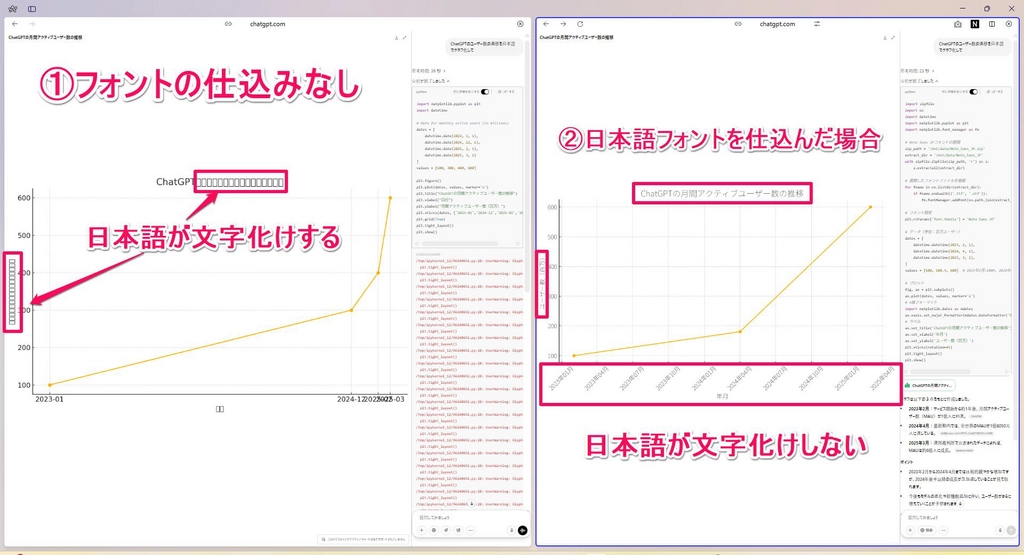
Task: Toggle the code details switch in the right pane
Action: point(974,92)
